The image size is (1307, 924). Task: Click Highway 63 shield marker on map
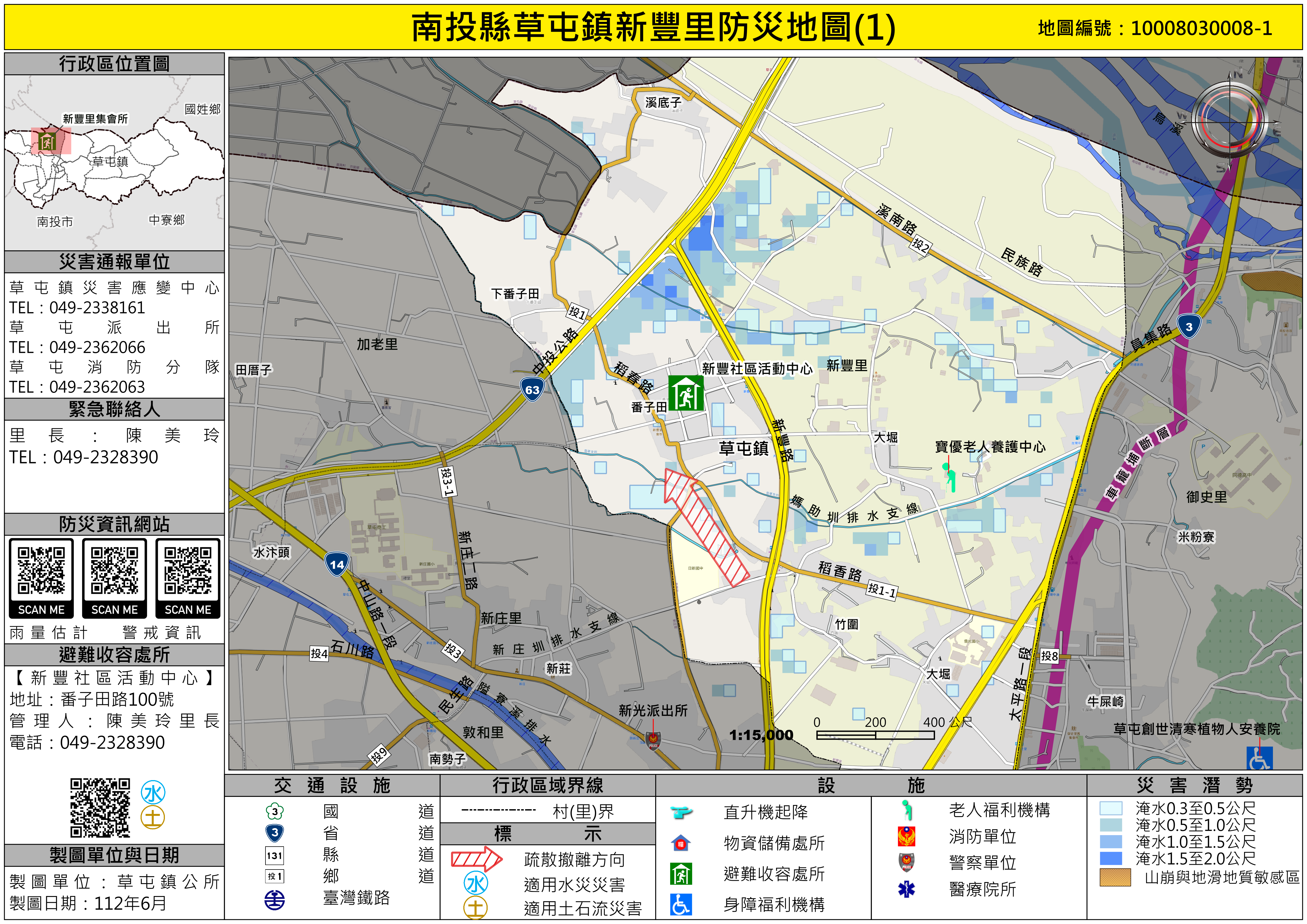(532, 390)
